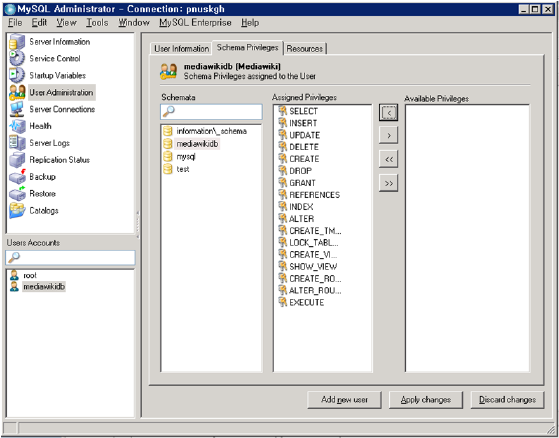The width and height of the screenshot is (559, 438).
Task: Select the ALTER privilege entry
Action: (296, 219)
